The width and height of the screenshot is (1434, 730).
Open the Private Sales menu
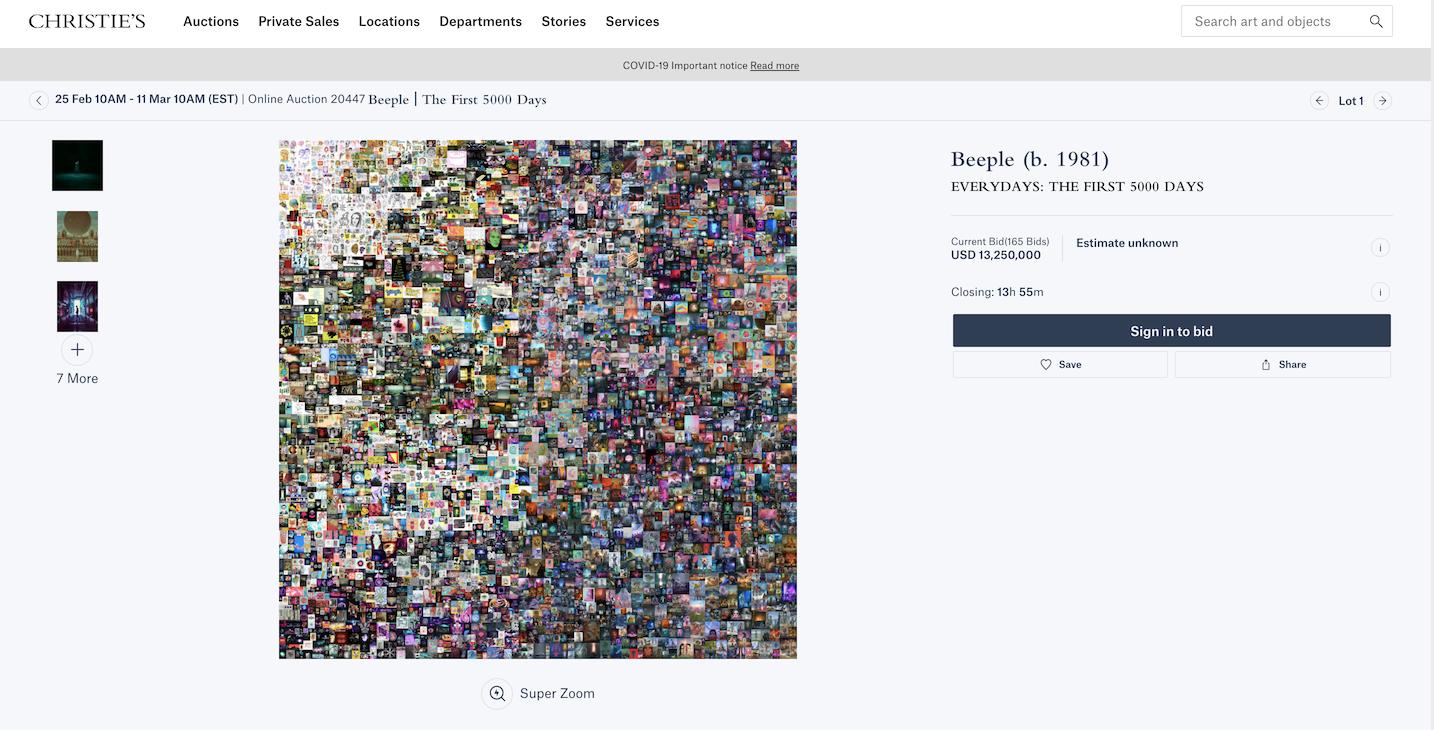tap(298, 21)
